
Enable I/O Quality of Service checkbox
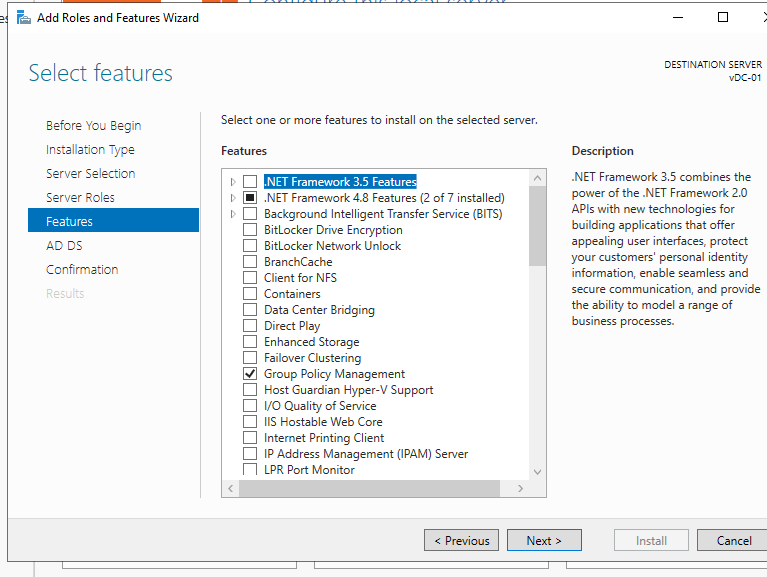coord(250,406)
